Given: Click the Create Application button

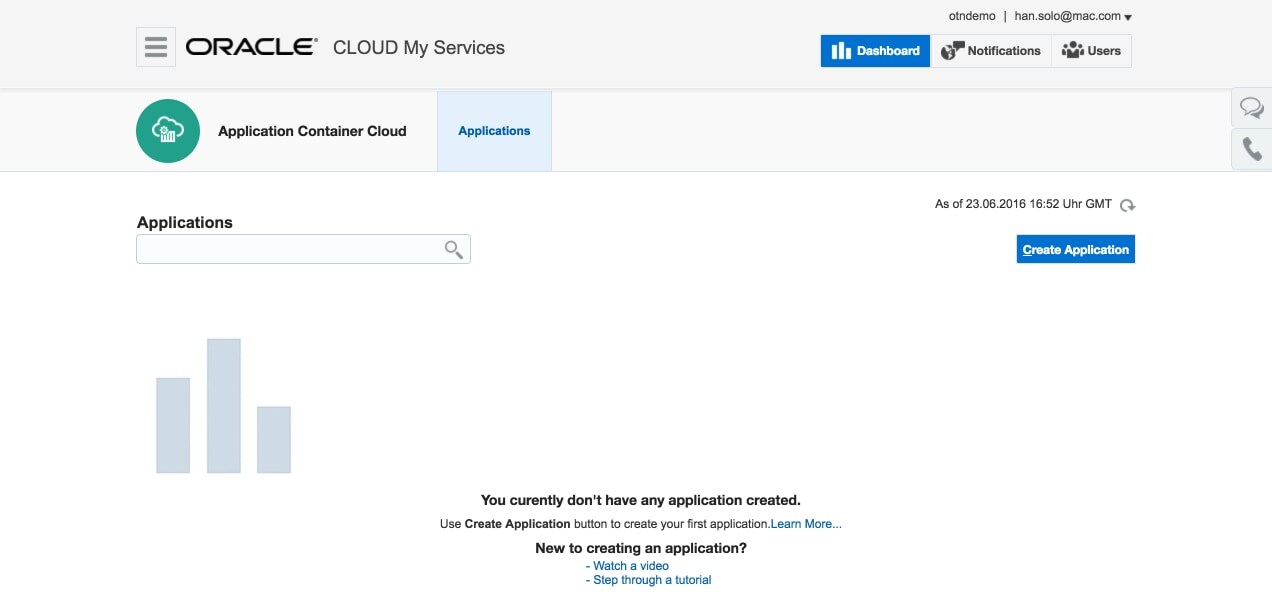Looking at the screenshot, I should [1075, 250].
